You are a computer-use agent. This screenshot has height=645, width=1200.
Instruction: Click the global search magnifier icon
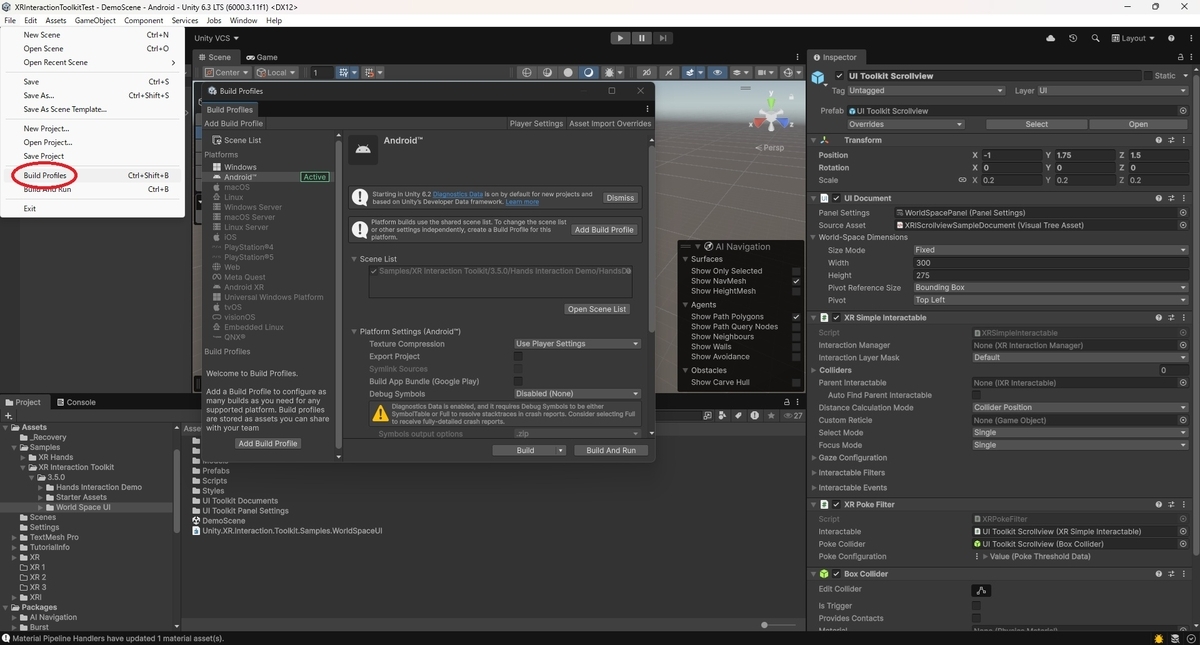tap(1095, 38)
